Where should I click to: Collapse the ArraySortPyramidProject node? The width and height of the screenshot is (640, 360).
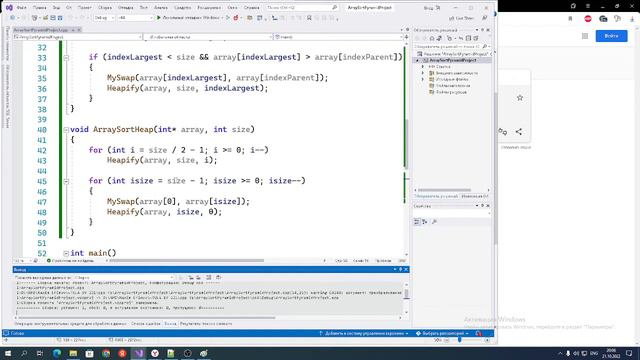[x=417, y=60]
